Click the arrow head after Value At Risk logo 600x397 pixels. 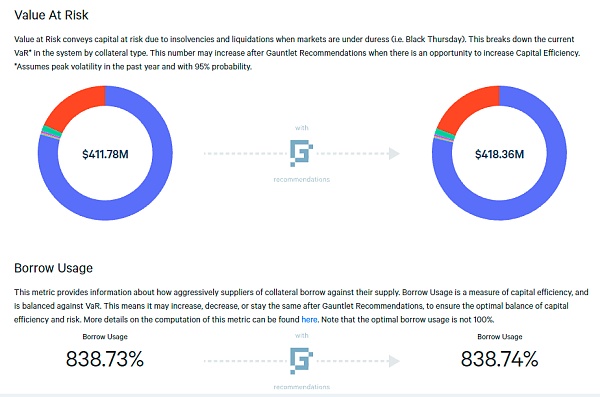click(x=394, y=154)
